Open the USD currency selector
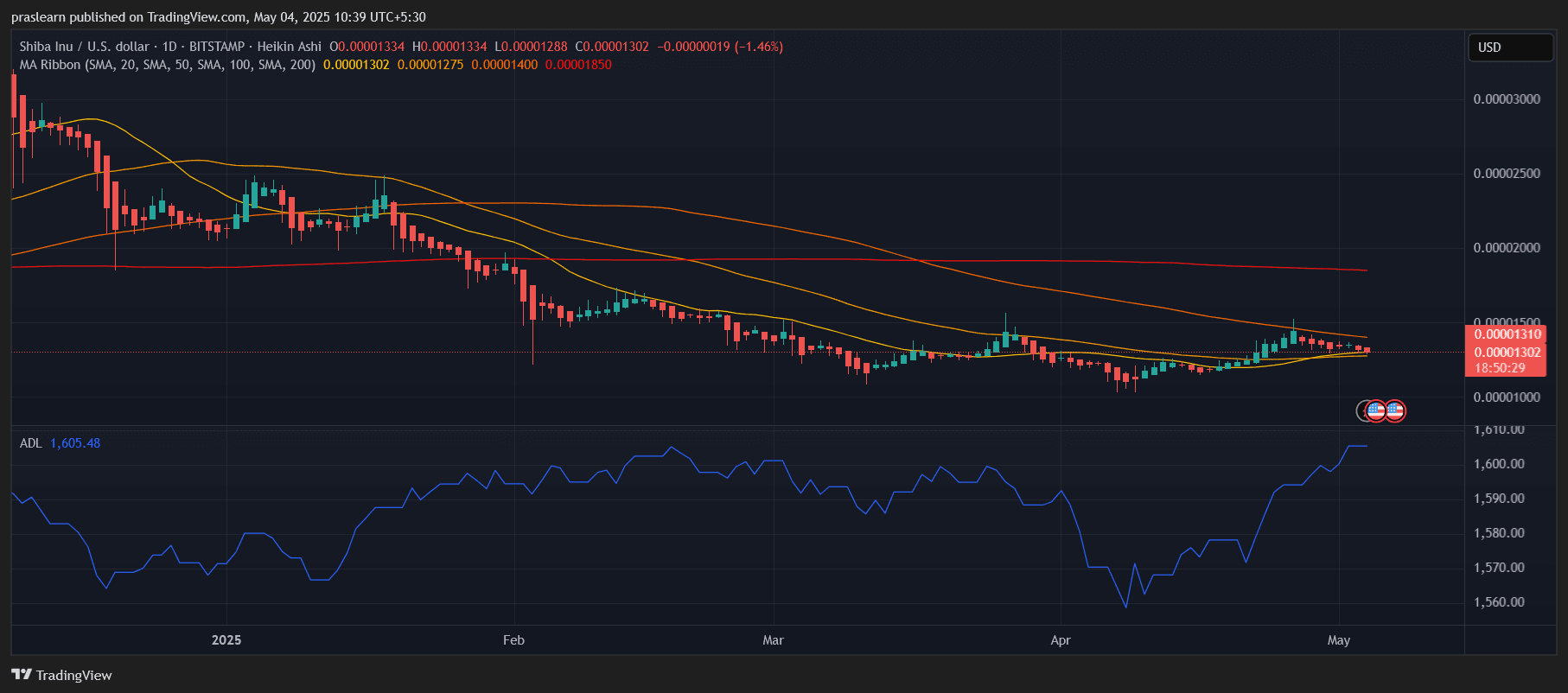 [x=1510, y=48]
